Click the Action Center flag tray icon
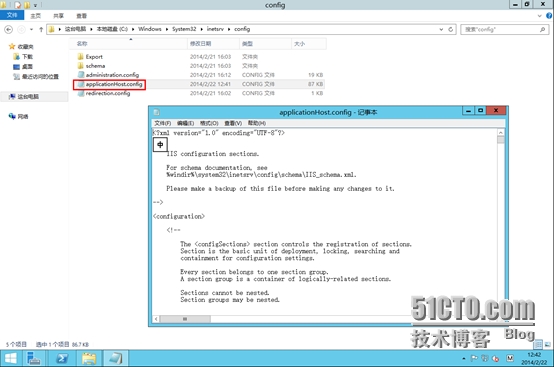Screen dimensions: 554x367 tap(474, 359)
